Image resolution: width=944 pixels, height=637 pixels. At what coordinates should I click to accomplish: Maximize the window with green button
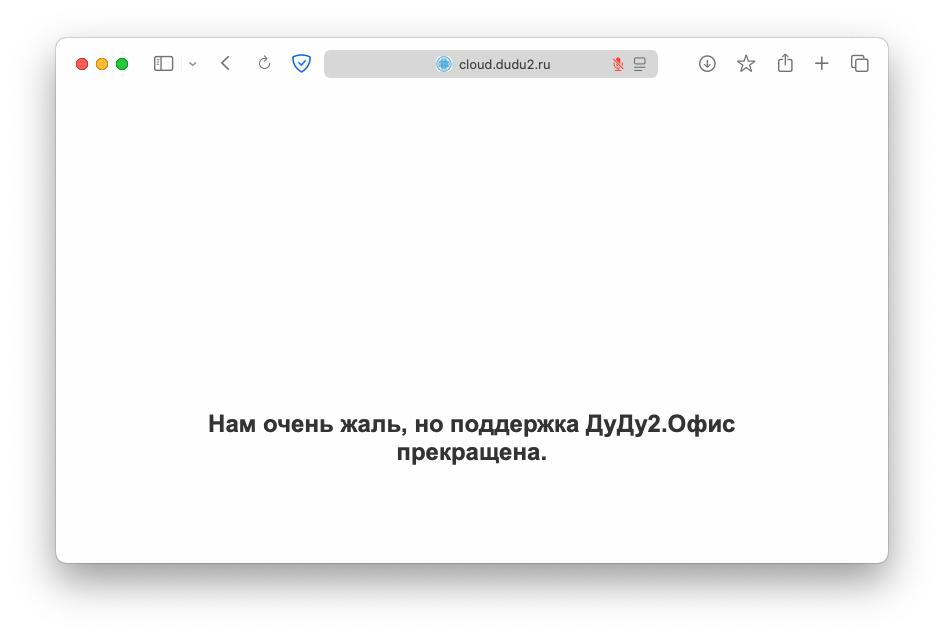tap(122, 64)
